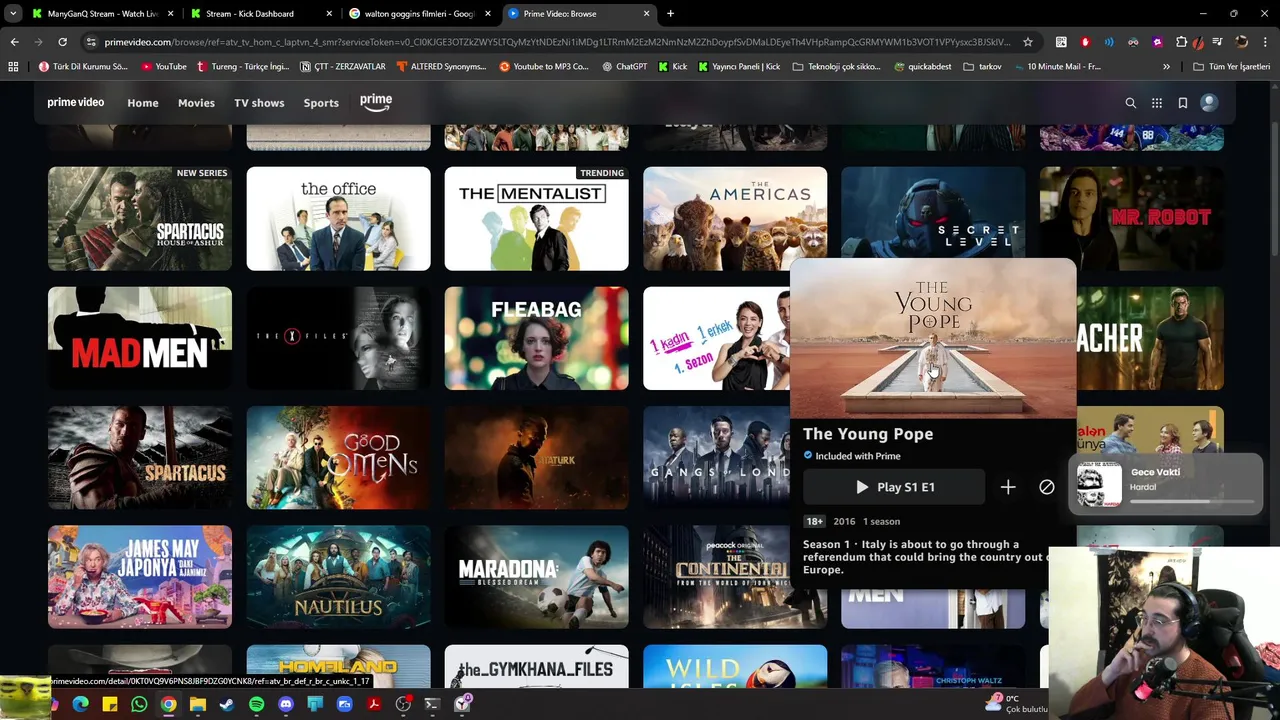Open the 10 Minute Mail bookmark

[1056, 67]
